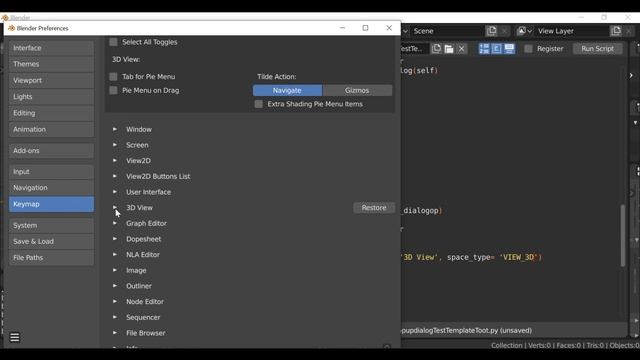Click open text file folder icon
Viewport: 640px width, 360px height.
click(449, 49)
